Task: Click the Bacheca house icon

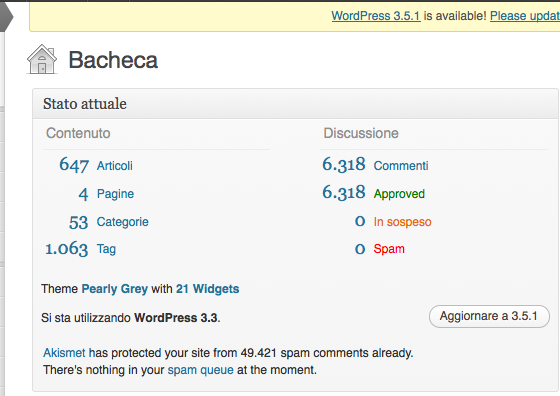Action: coord(42,59)
